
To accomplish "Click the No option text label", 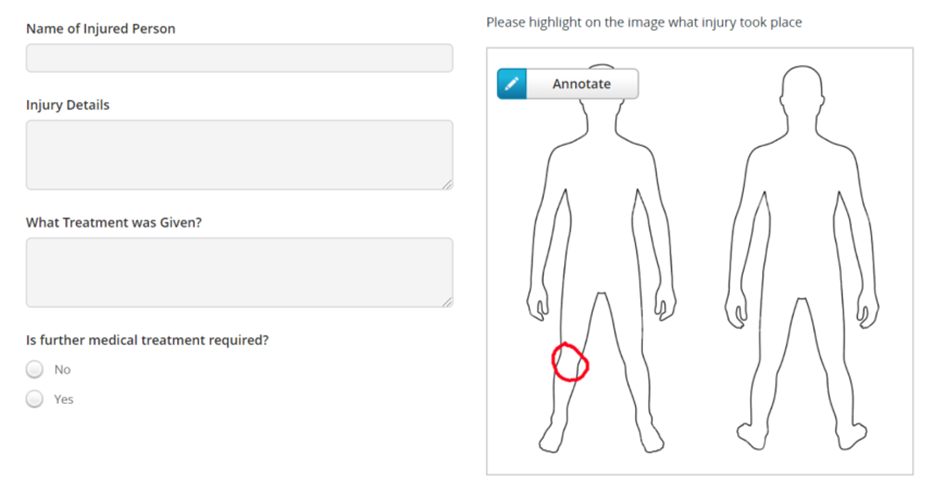I will pyautogui.click(x=62, y=369).
